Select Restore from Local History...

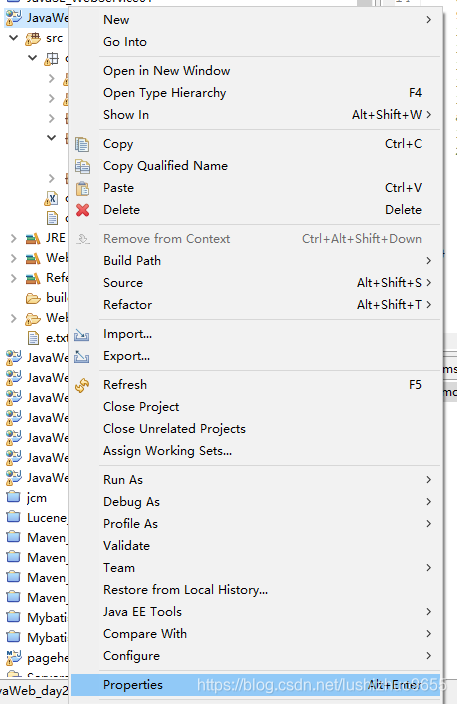pos(256,590)
